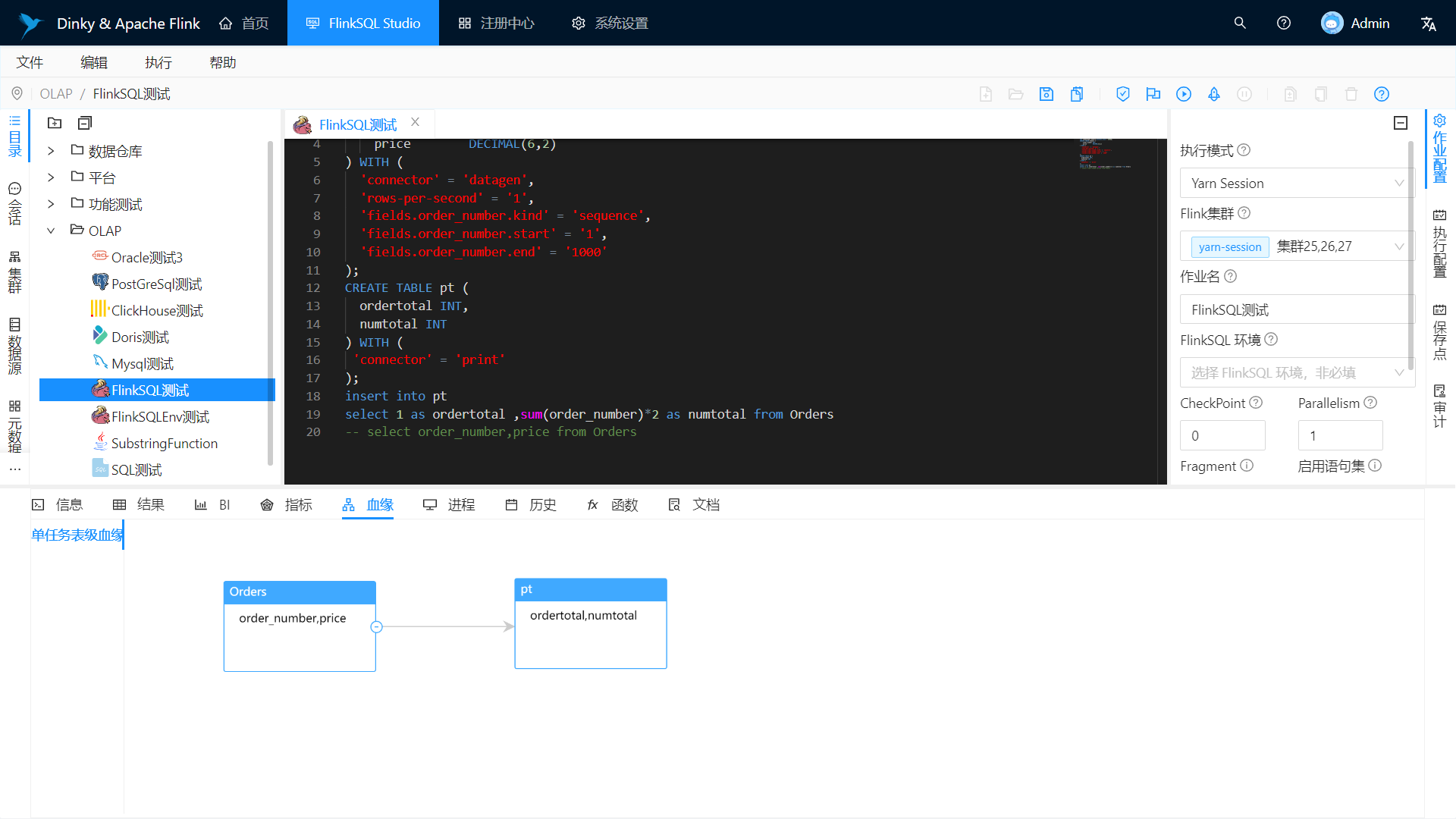This screenshot has width=1456, height=819.
Task: Collapse the Orders node edge toggle
Action: coord(376,627)
